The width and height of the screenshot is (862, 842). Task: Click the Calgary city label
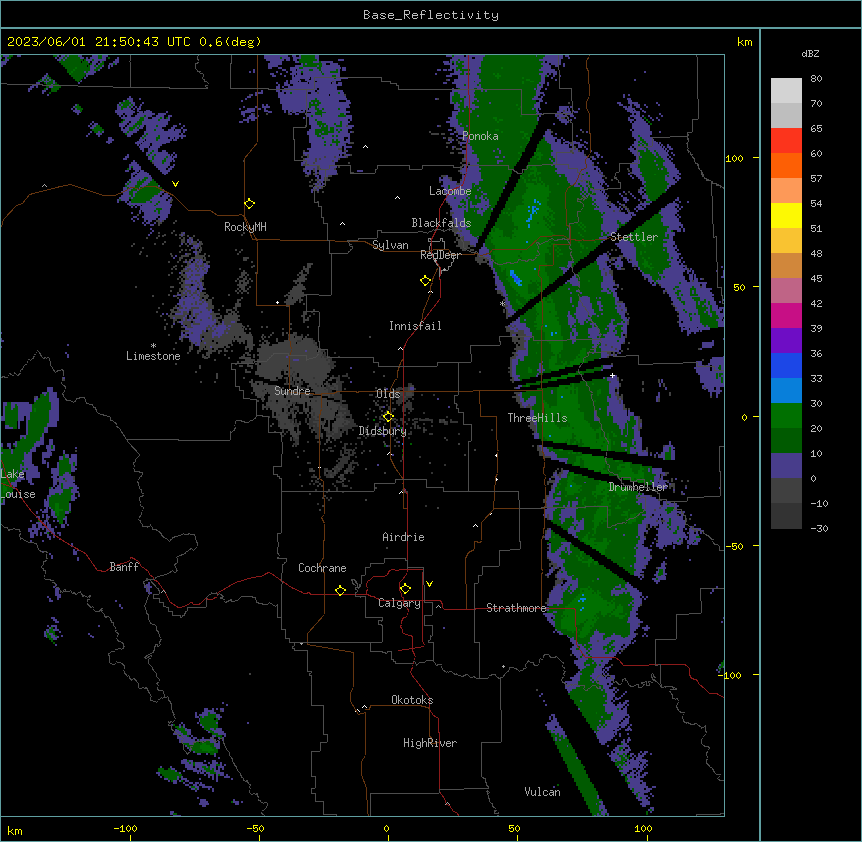click(x=399, y=603)
